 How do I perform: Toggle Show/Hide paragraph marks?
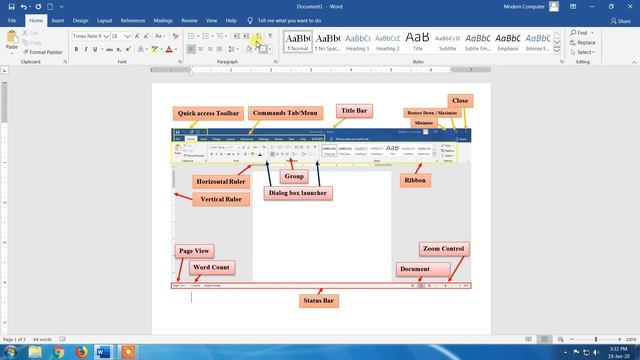click(x=270, y=36)
